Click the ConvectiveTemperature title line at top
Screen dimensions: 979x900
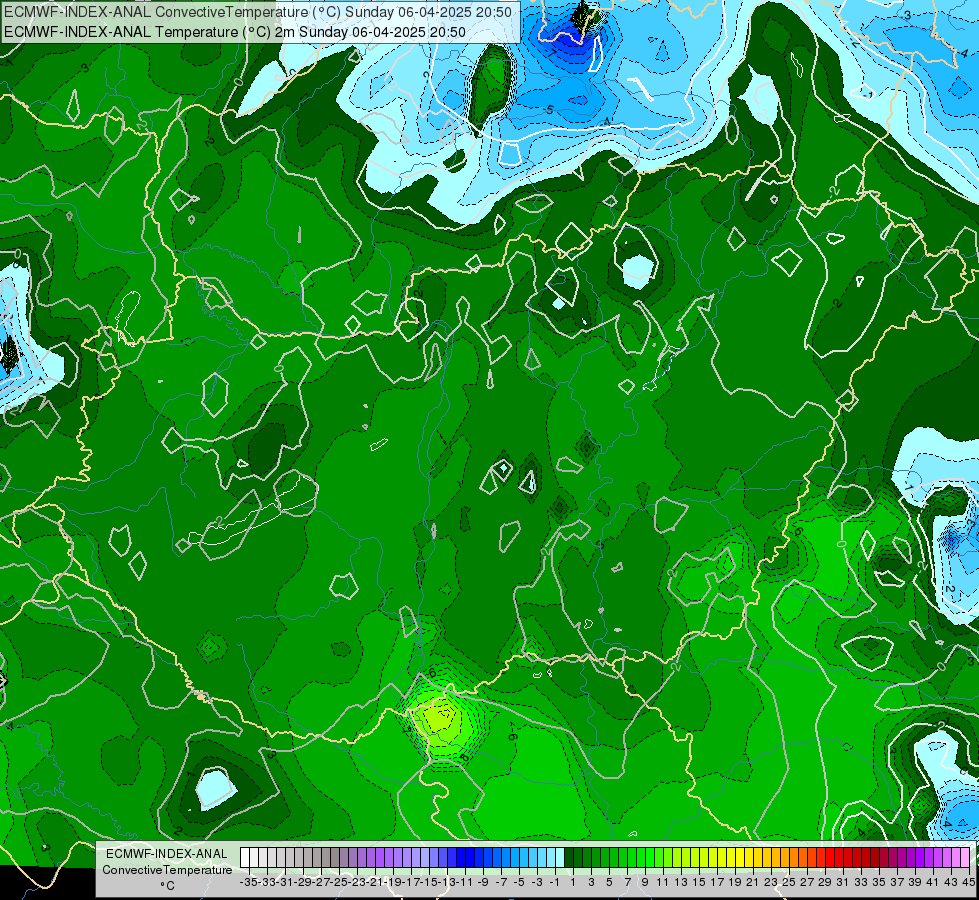coord(258,12)
